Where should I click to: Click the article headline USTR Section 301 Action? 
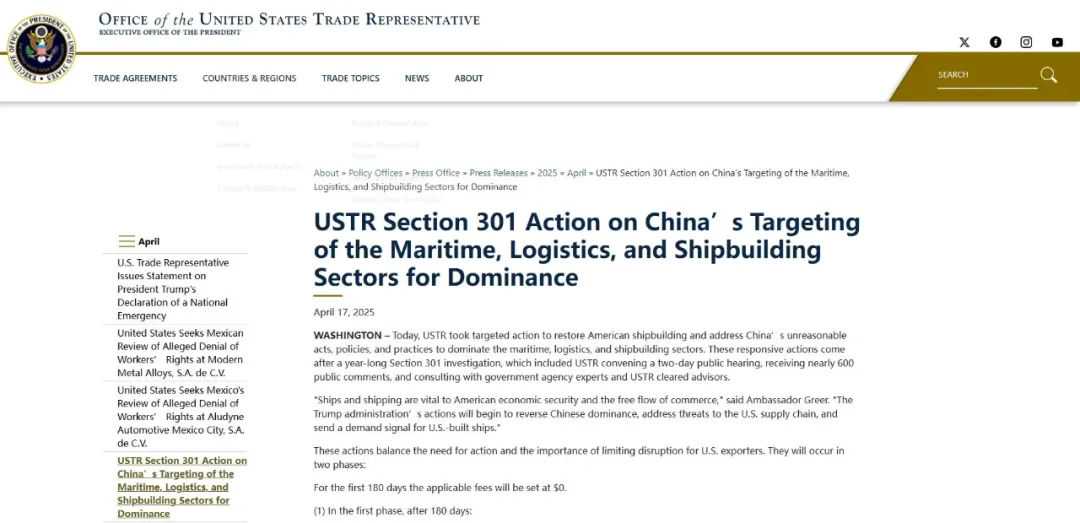[587, 249]
